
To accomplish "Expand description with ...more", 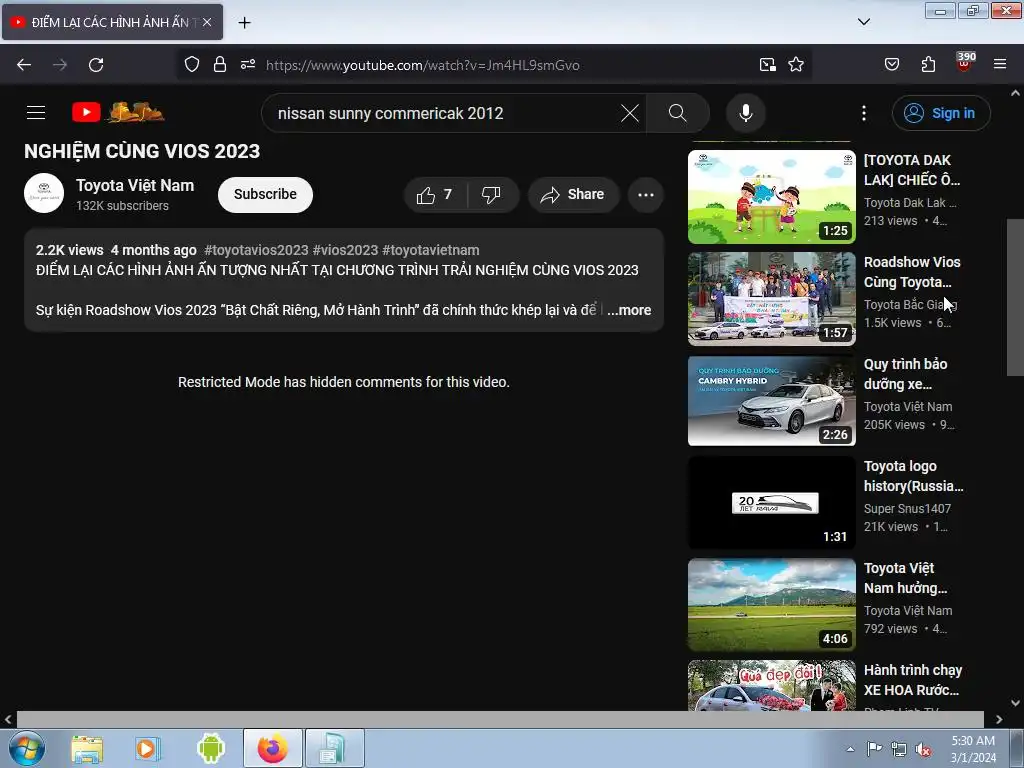I will [629, 310].
